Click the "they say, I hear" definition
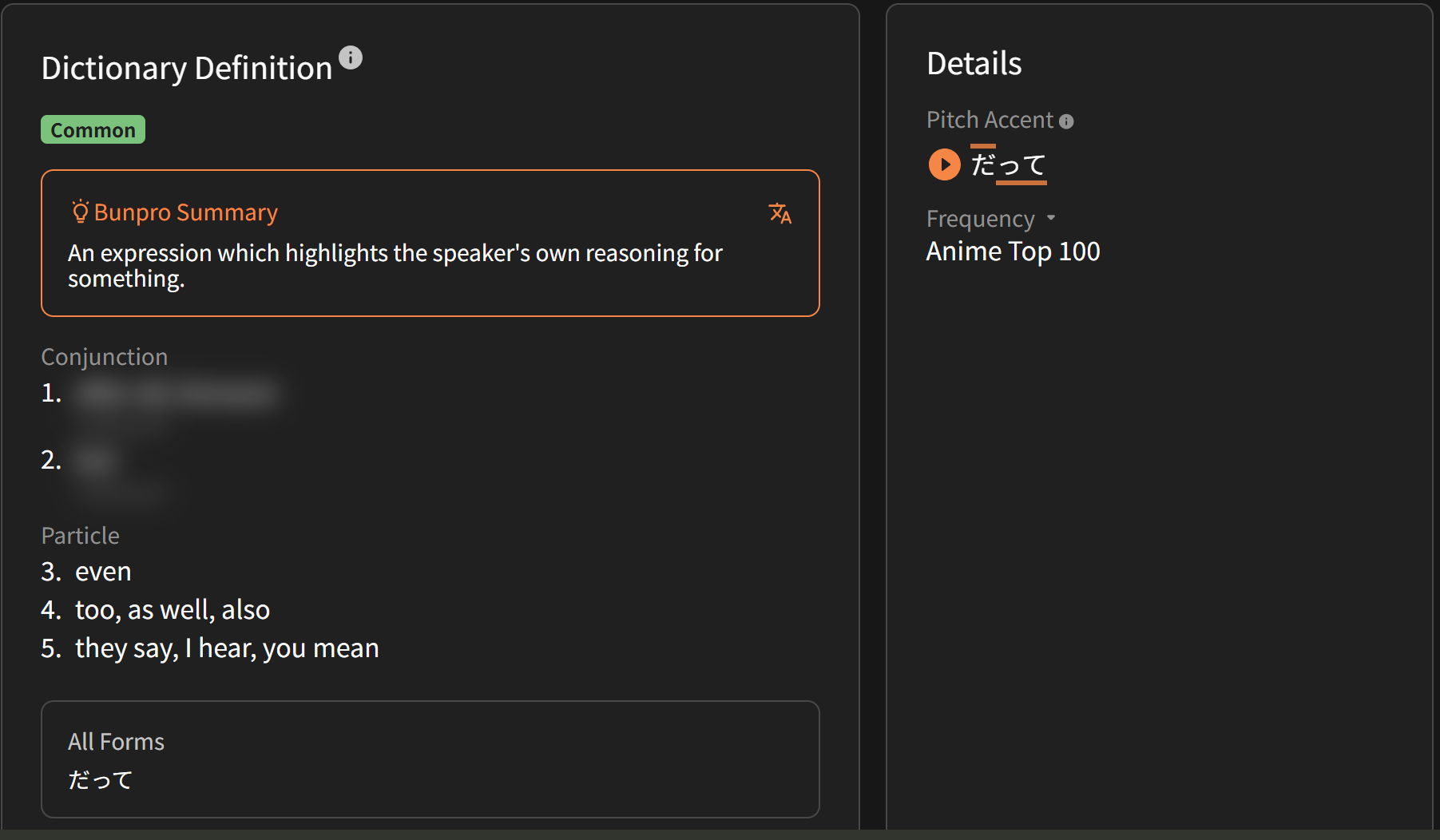 [227, 648]
